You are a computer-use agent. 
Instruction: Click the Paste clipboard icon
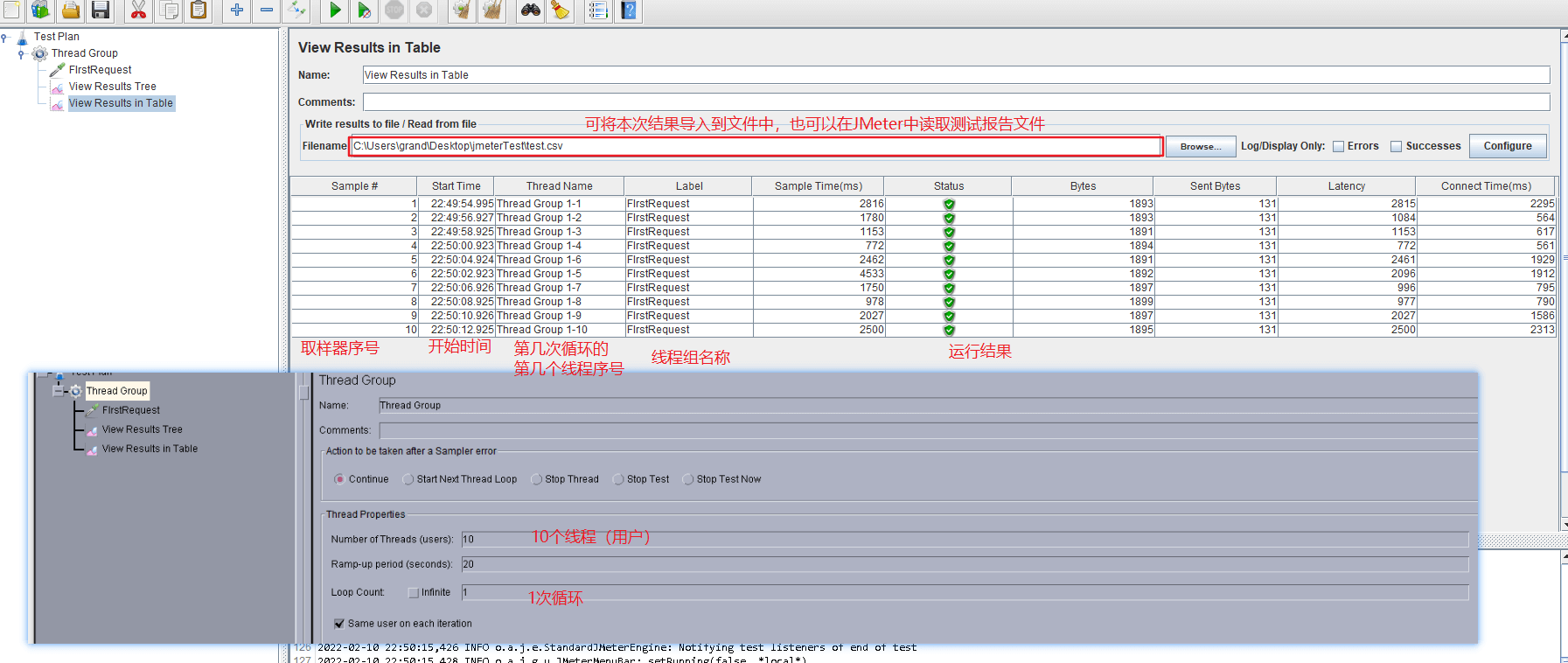tap(199, 10)
